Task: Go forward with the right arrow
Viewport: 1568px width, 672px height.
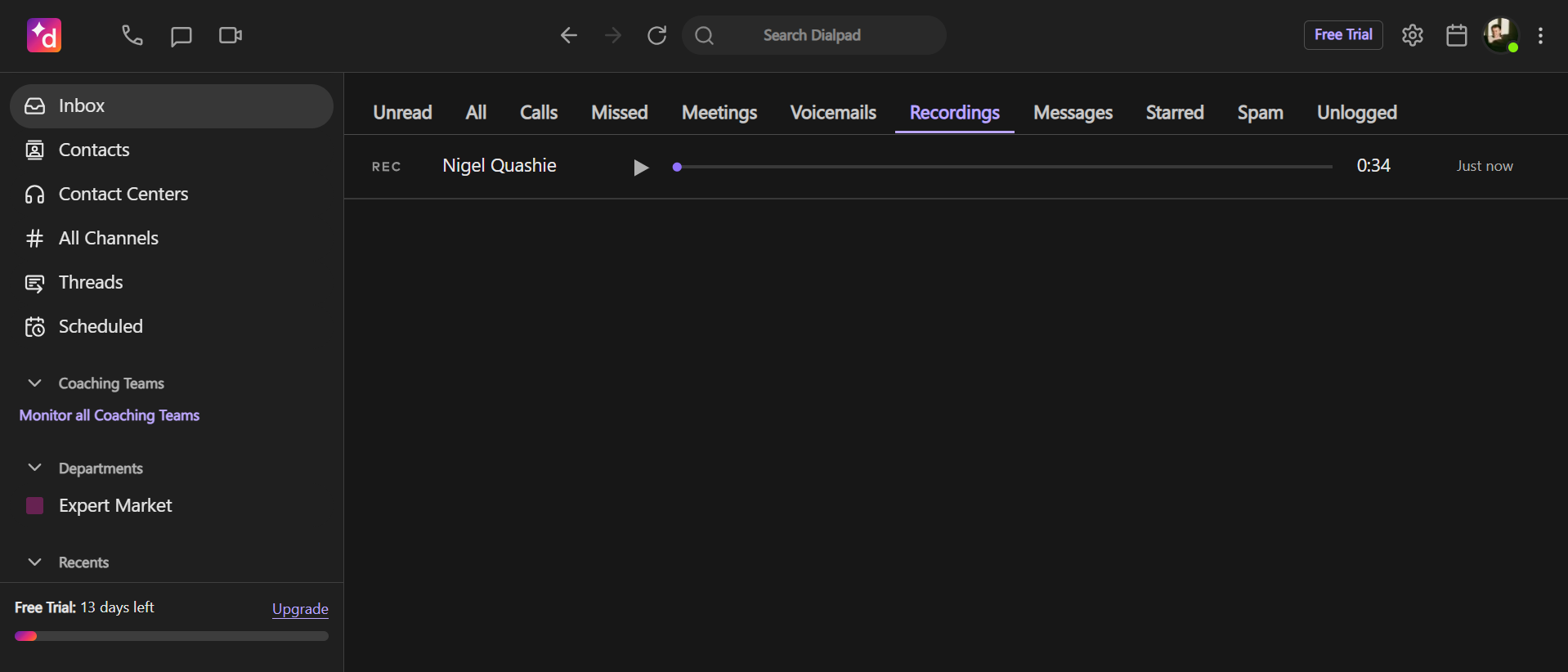Action: tap(613, 35)
